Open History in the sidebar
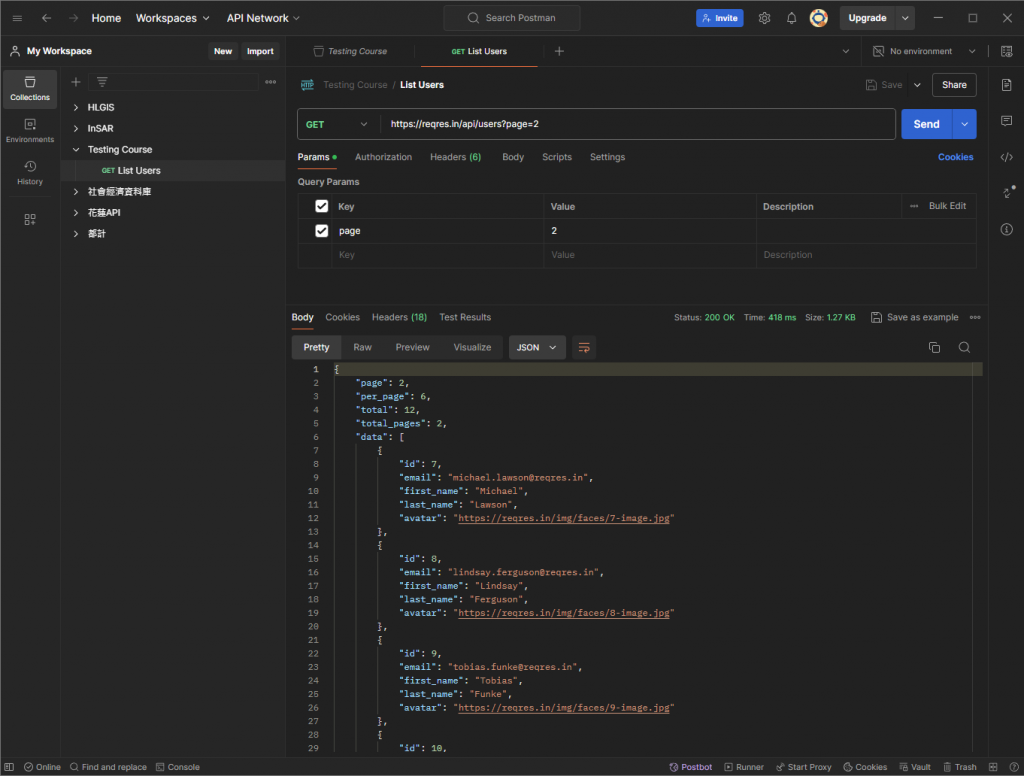 click(30, 172)
